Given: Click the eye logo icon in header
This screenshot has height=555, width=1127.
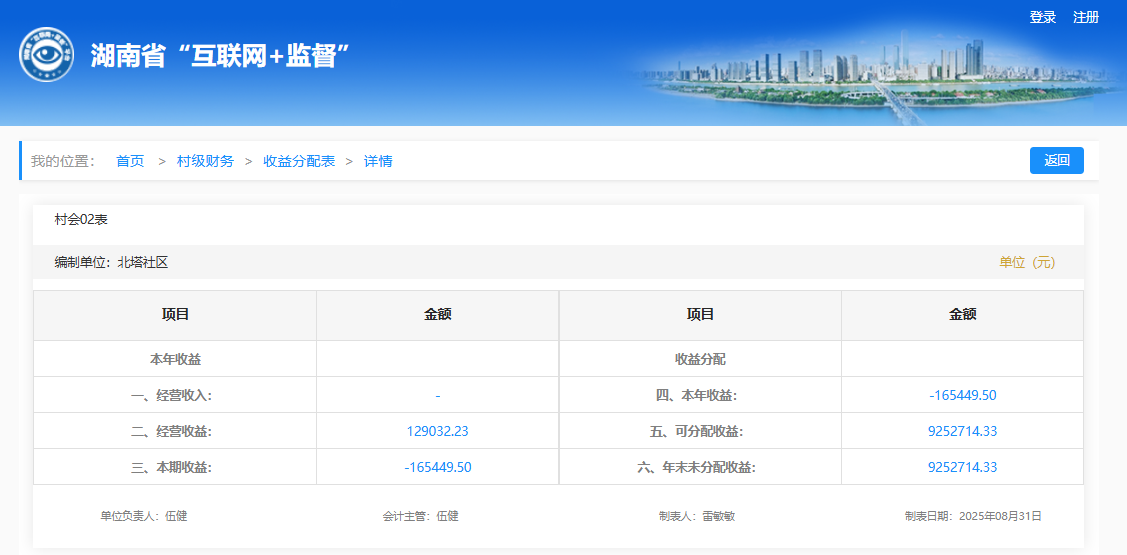Looking at the screenshot, I should (x=46, y=55).
